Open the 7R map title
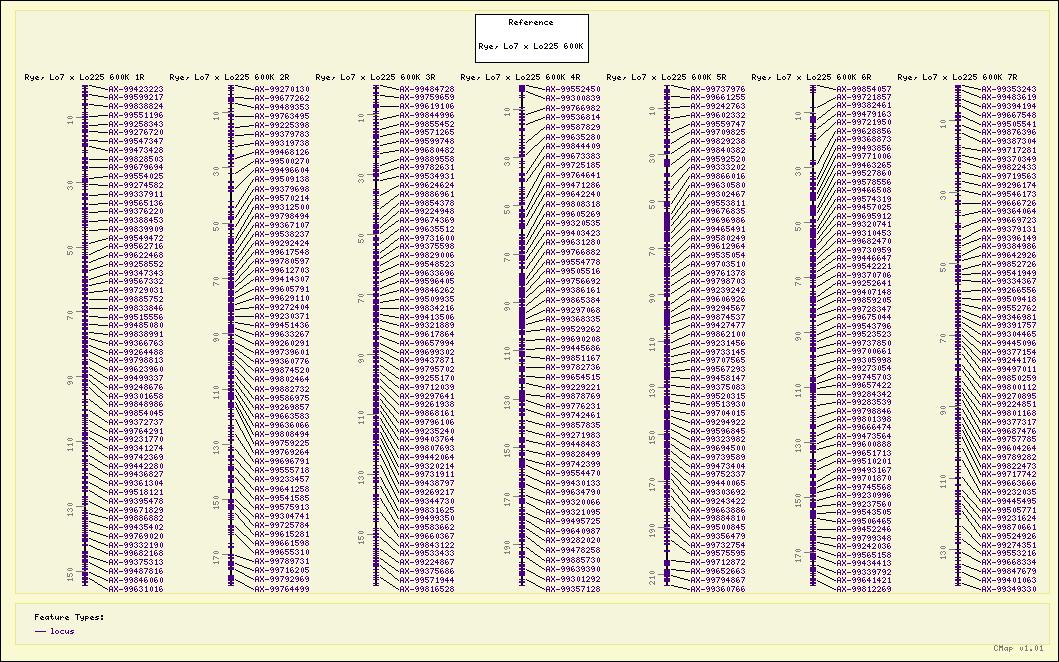 [957, 77]
